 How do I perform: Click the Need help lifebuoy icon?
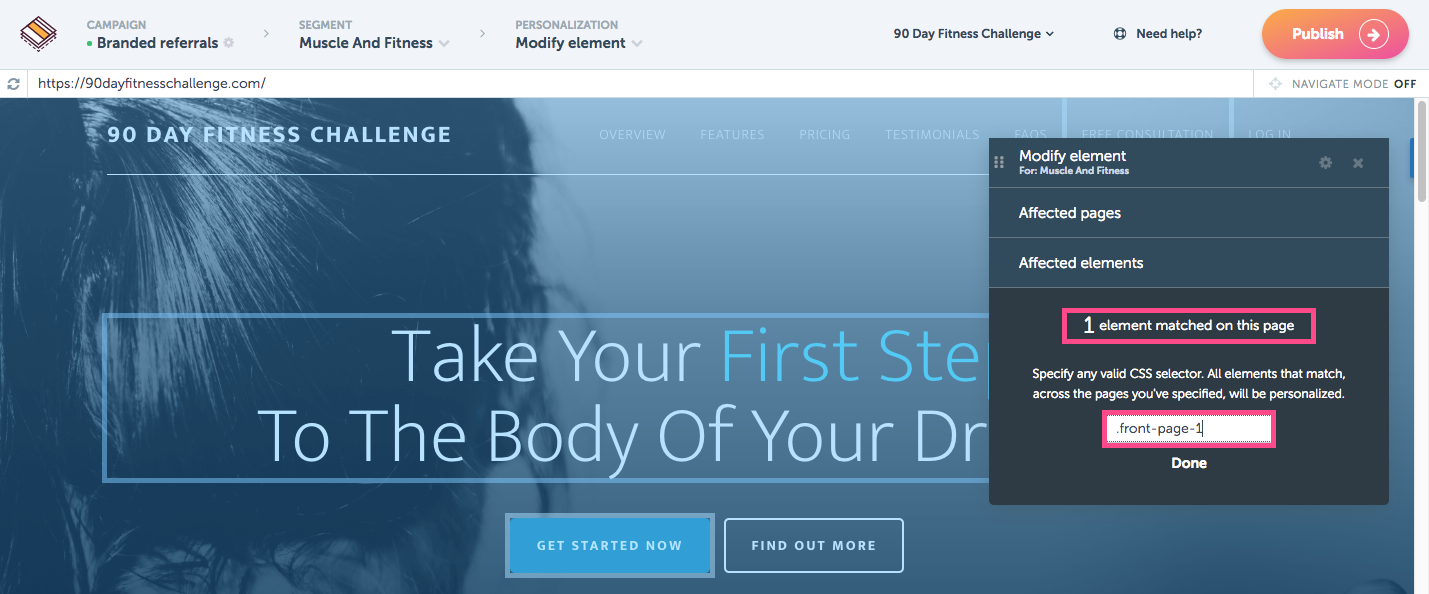(1120, 34)
